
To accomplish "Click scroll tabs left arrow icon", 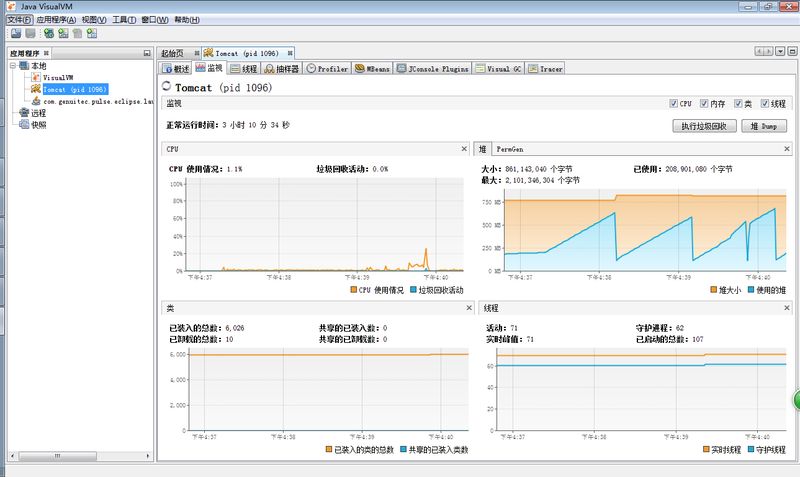I will [x=759, y=51].
